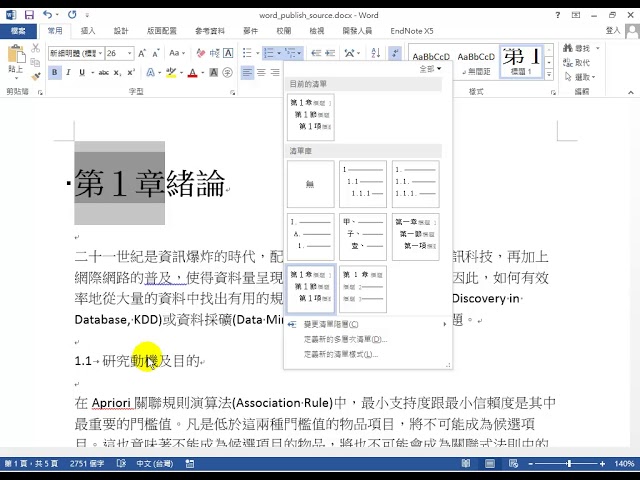Select the 無 (None) list library thumbnail
Viewport: 640px width, 480px height.
[311, 184]
